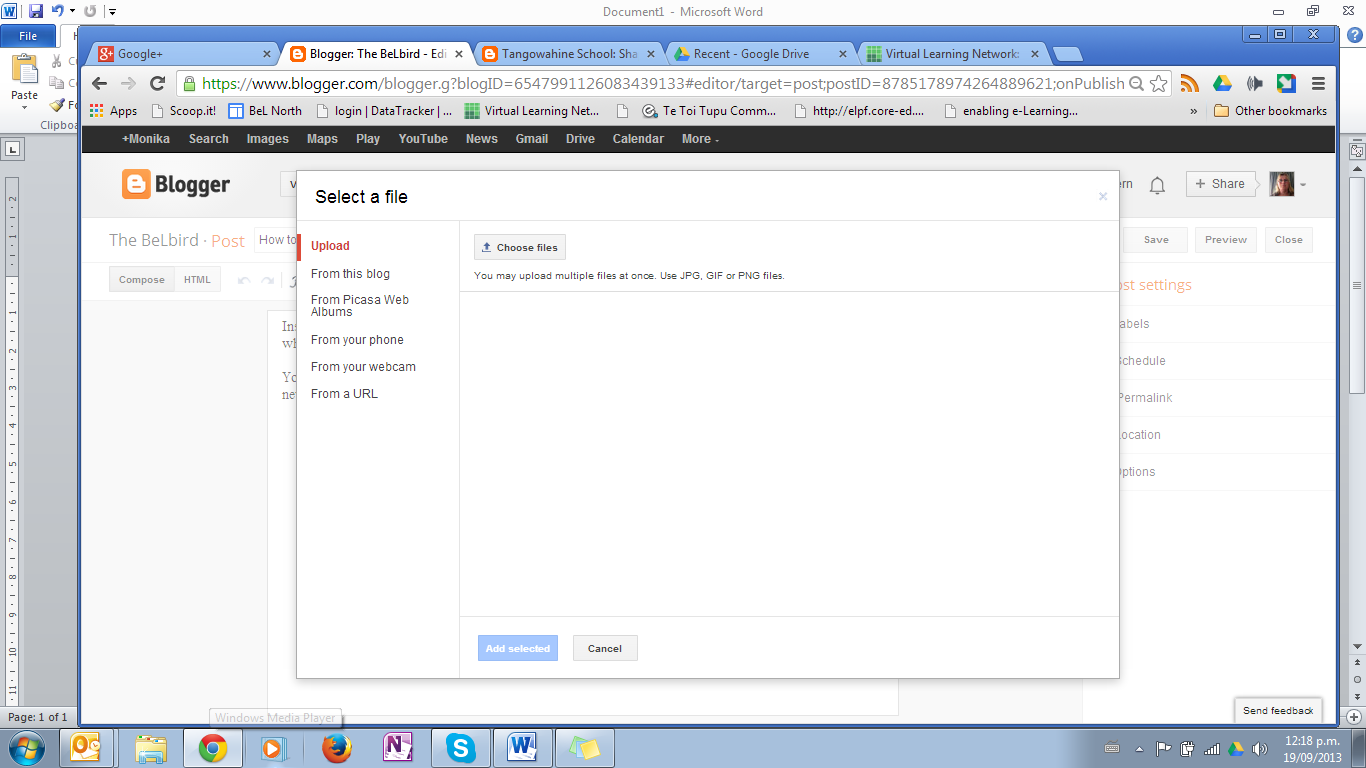Select From your webcam source

coord(363,367)
